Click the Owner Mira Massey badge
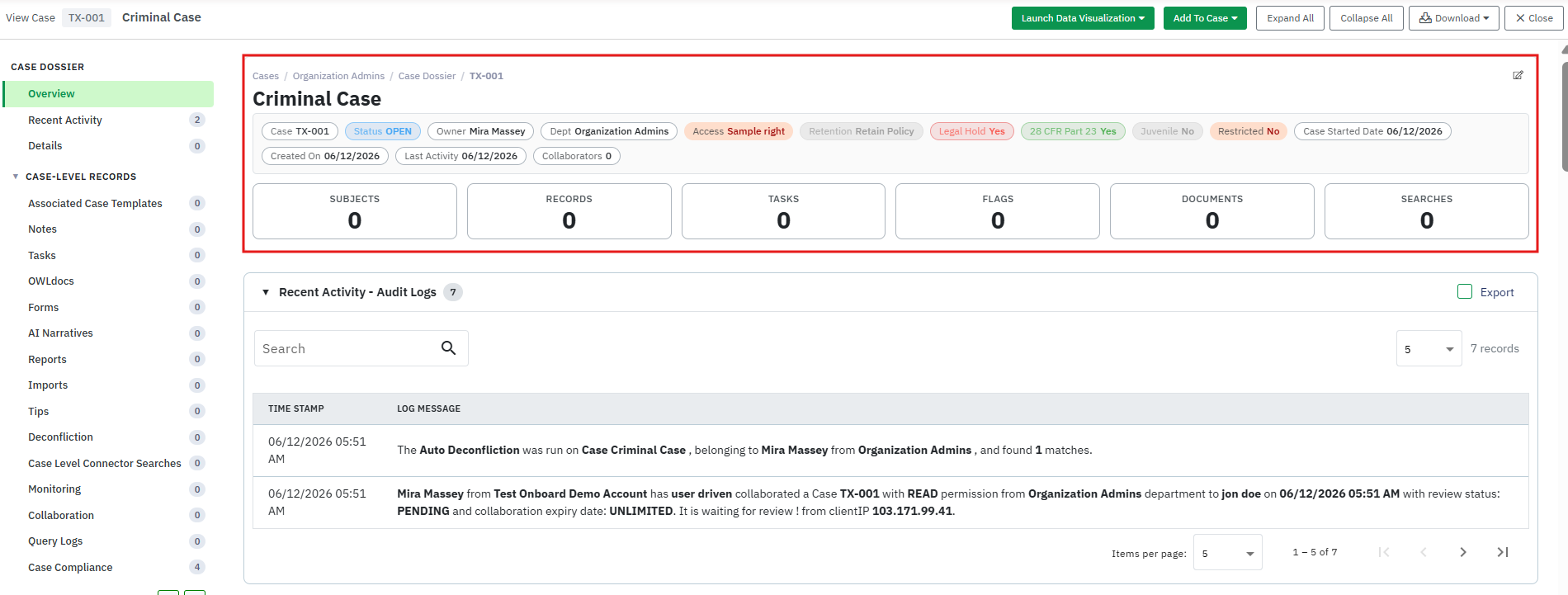Screen dimensions: 1568x595 (x=481, y=131)
